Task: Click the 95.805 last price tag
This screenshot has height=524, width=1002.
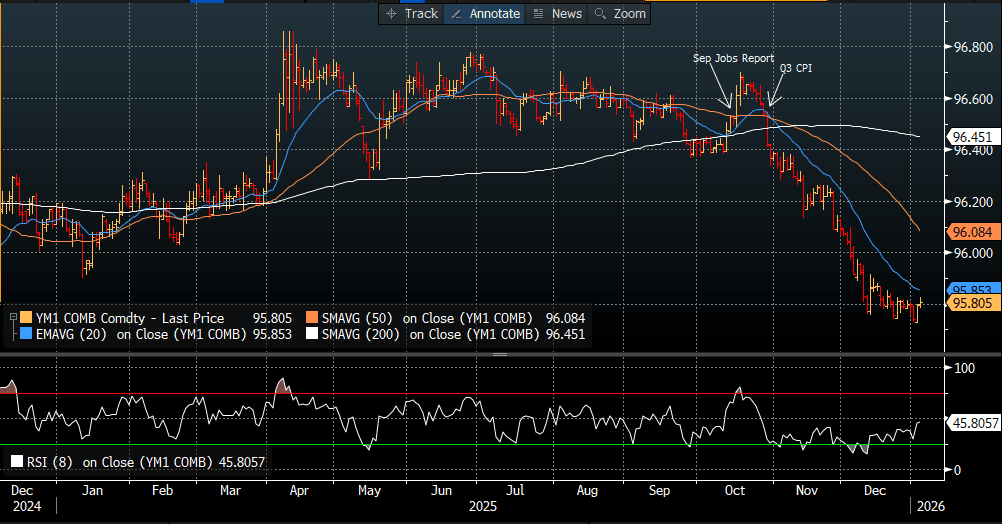Action: (973, 303)
